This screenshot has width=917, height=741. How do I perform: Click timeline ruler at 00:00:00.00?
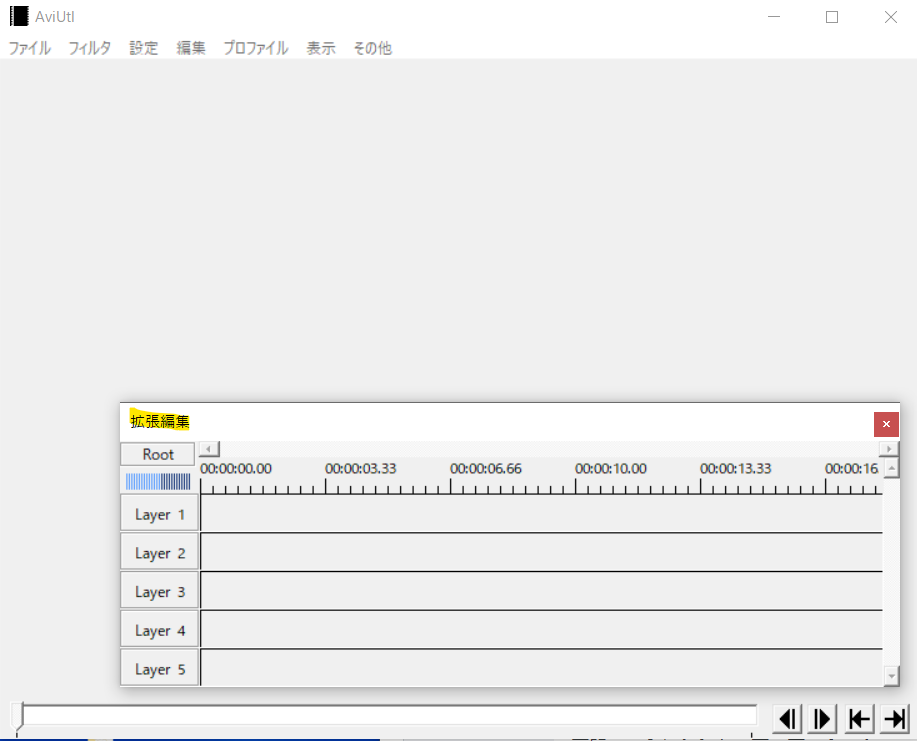coord(236,468)
